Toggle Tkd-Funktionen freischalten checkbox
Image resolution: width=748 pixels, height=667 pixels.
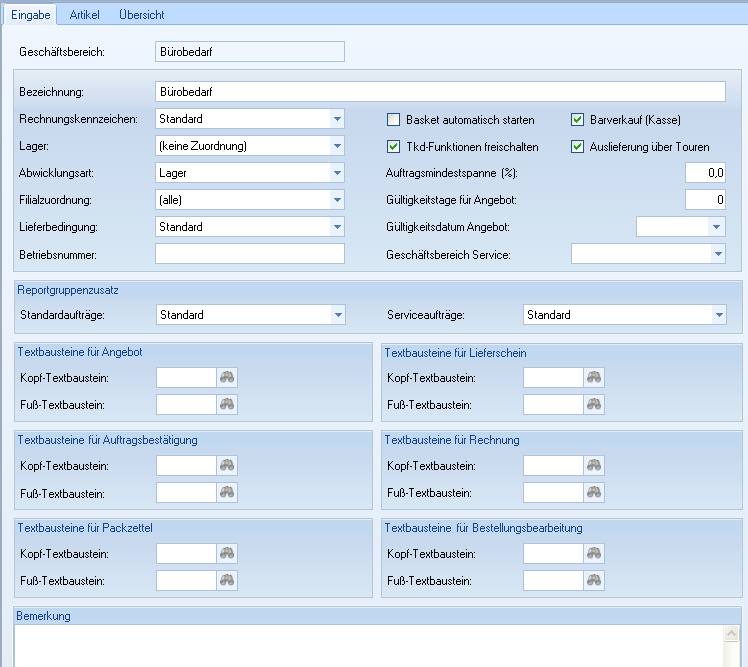click(x=394, y=147)
